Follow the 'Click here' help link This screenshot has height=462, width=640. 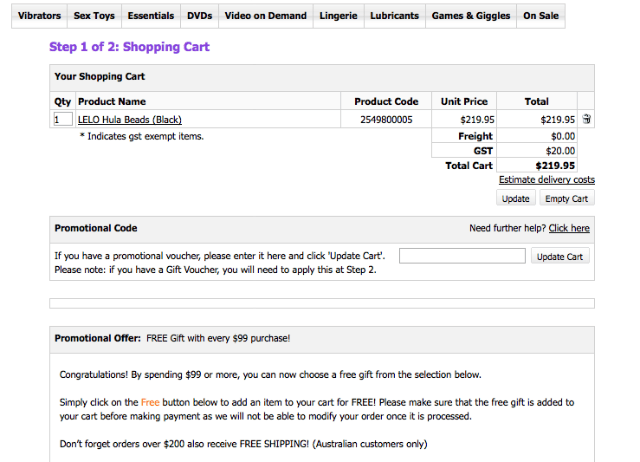tap(569, 228)
